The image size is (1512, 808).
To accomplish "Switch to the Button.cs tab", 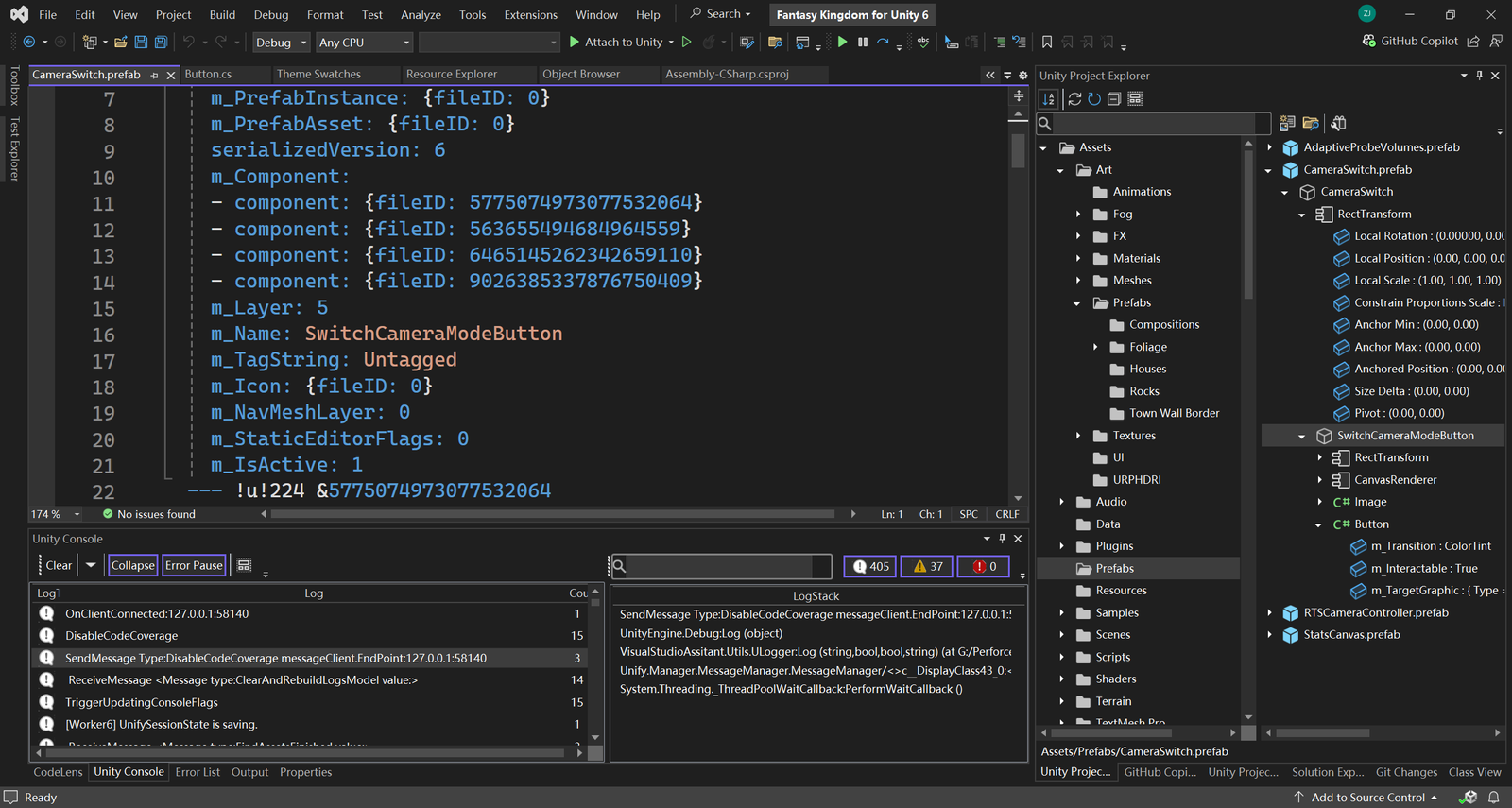I will coord(208,74).
